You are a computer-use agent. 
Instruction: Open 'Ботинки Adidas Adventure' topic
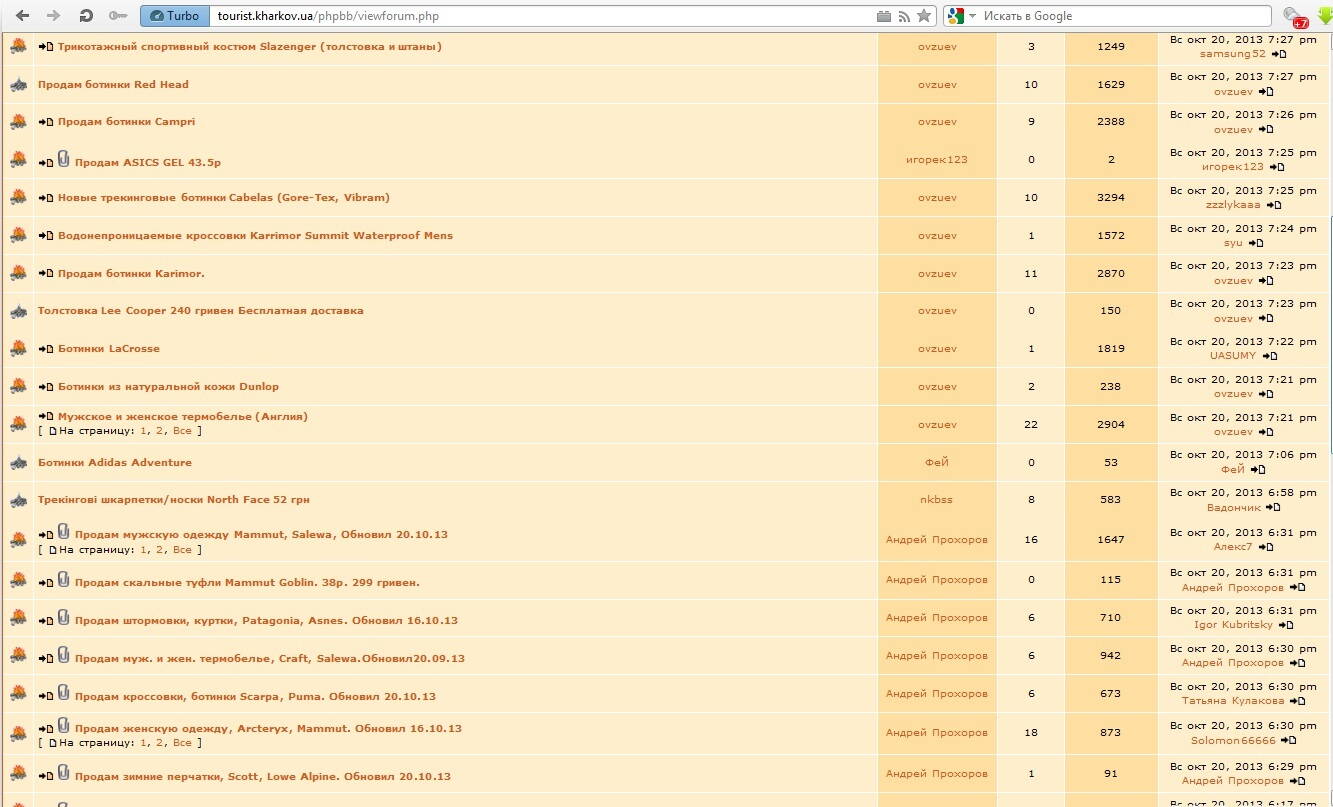point(115,462)
